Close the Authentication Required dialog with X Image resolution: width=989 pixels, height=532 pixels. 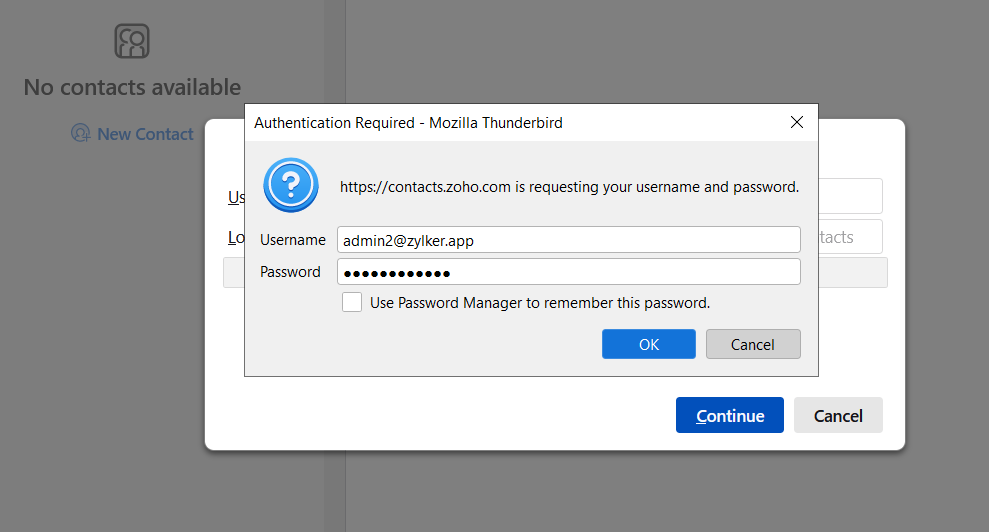(797, 122)
